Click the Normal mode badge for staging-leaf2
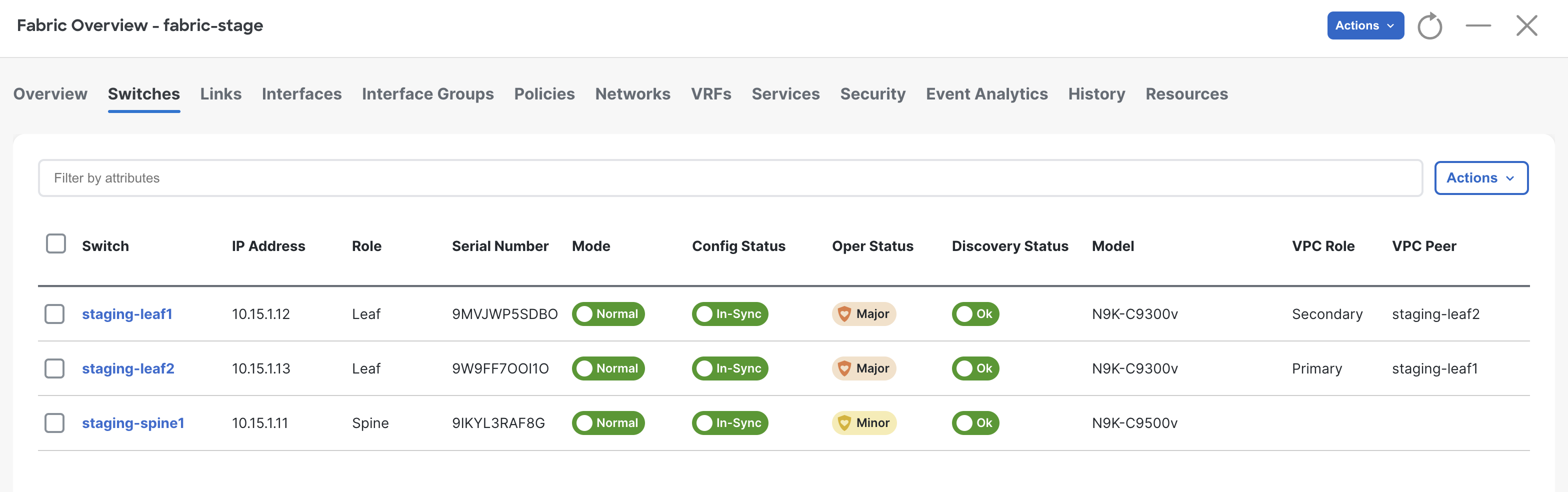1568x492 pixels. pyautogui.click(x=608, y=368)
